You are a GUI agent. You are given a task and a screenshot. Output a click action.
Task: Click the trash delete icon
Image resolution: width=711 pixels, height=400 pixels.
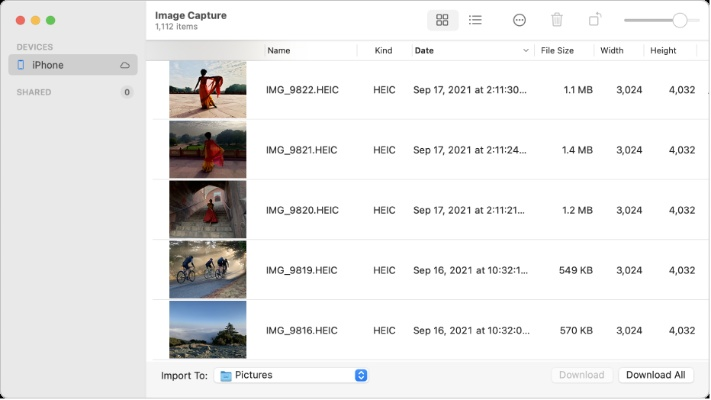[557, 20]
